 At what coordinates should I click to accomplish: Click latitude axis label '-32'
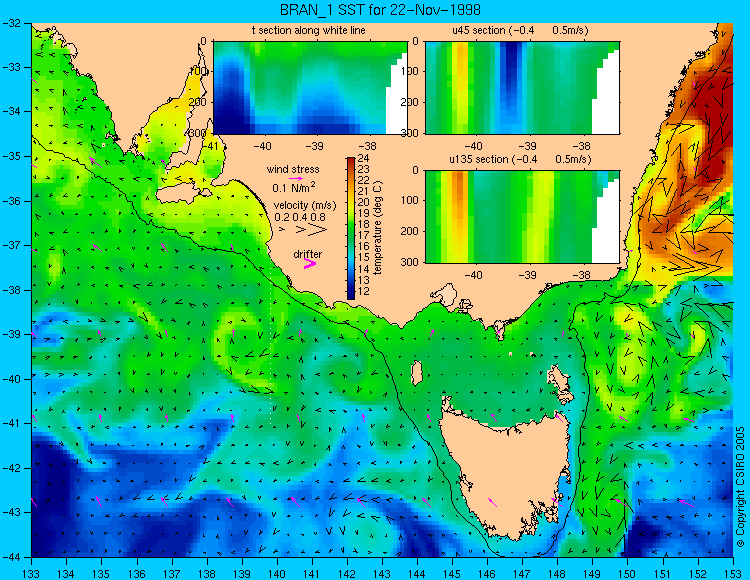point(12,23)
